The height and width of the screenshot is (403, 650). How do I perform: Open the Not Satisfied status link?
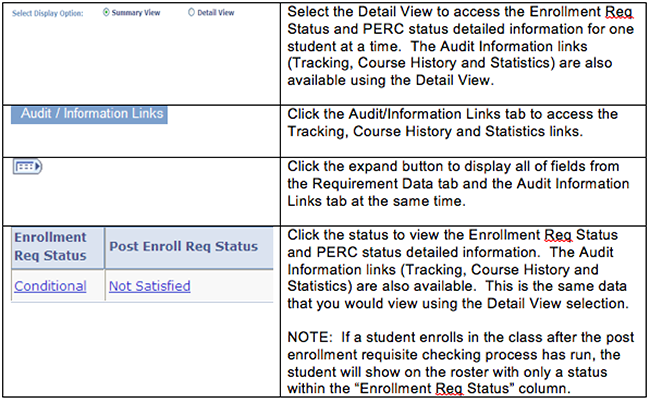[150, 286]
